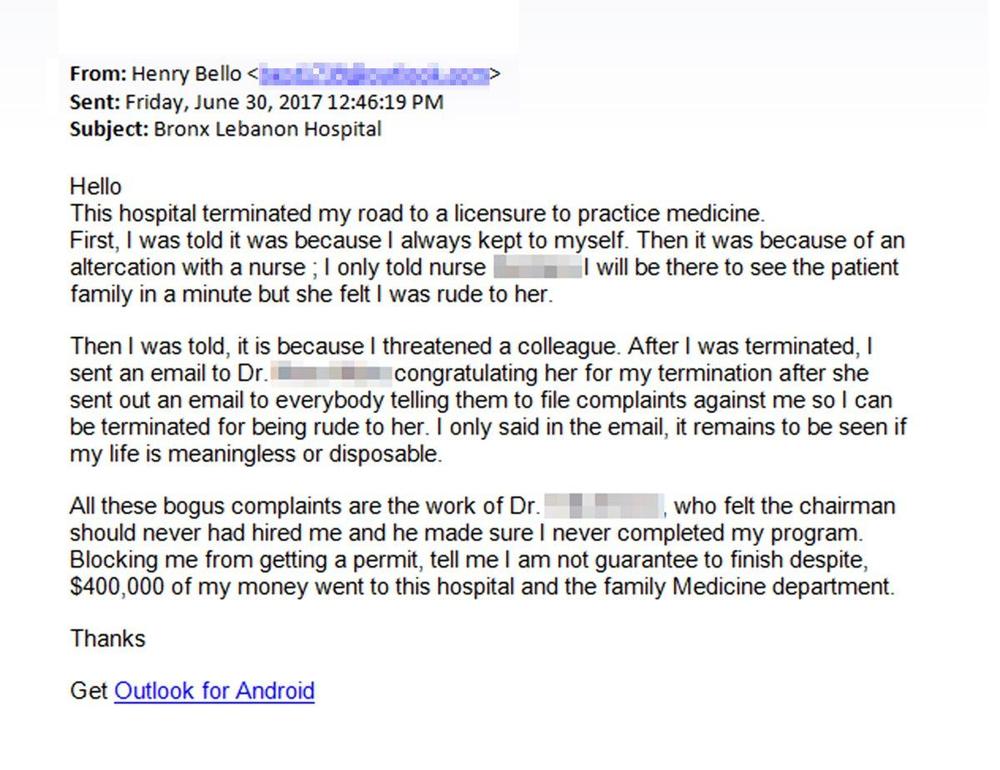Viewport: 1000px width, 770px height.
Task: Click the Hello greeting line
Action: [x=96, y=187]
